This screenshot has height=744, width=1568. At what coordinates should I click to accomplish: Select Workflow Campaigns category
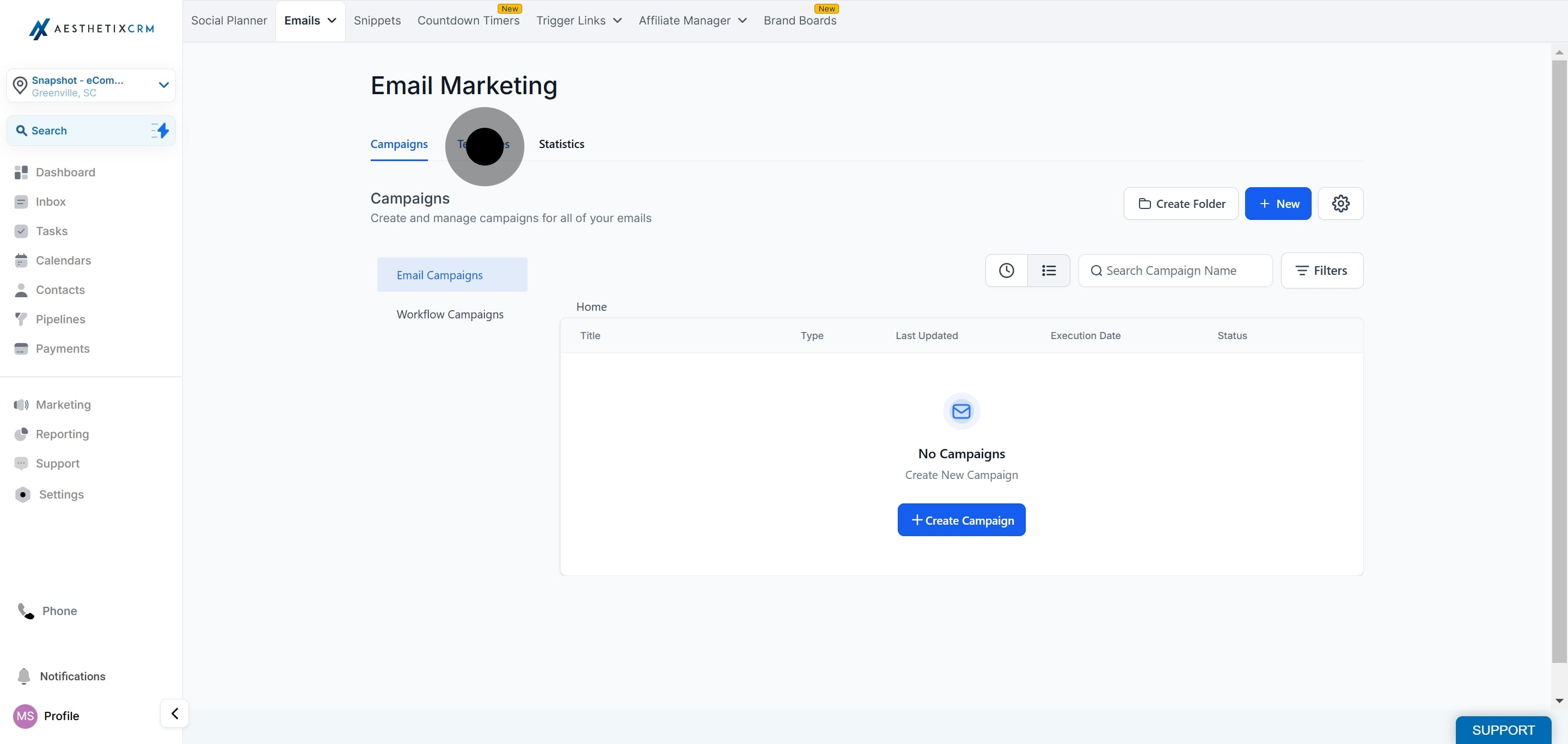pos(450,315)
